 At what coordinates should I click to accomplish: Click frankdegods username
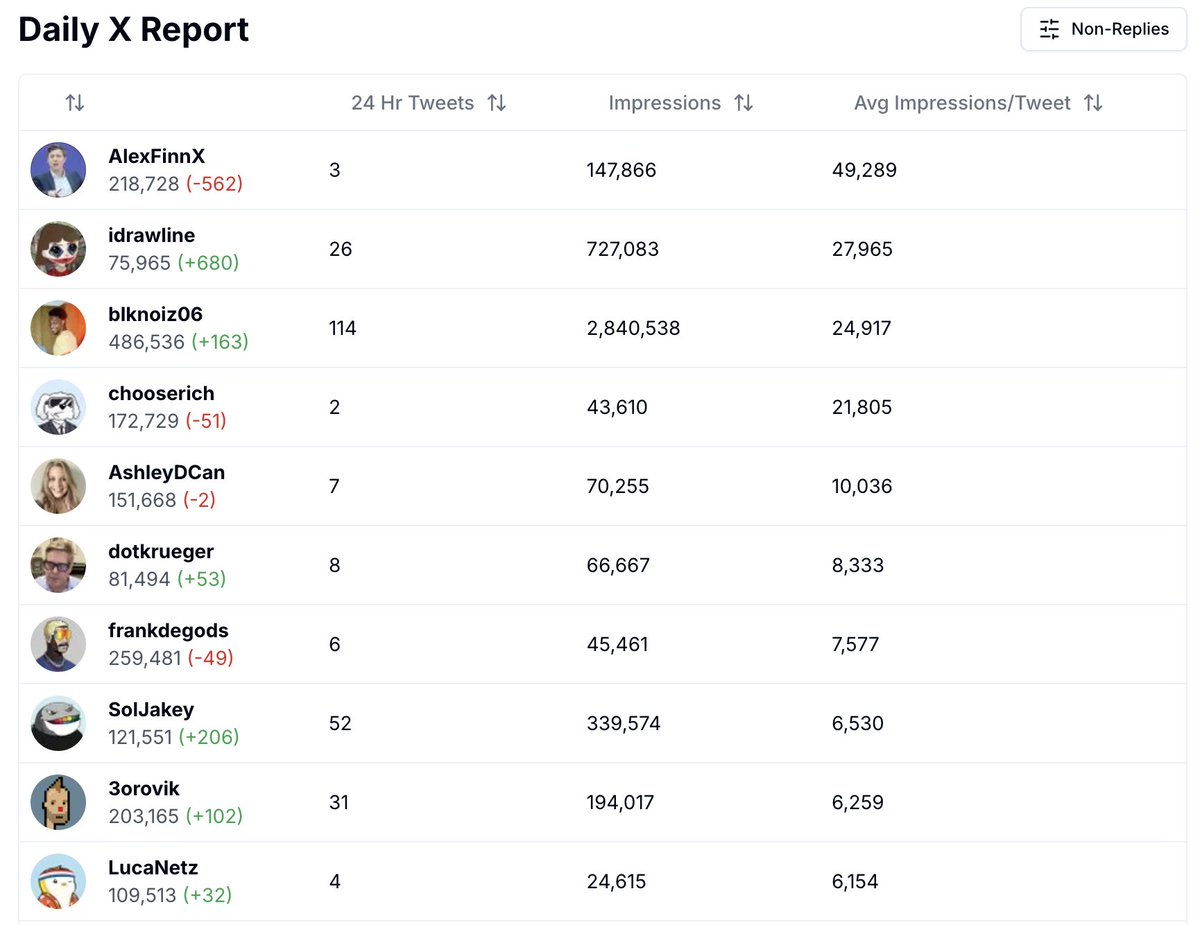click(x=169, y=630)
